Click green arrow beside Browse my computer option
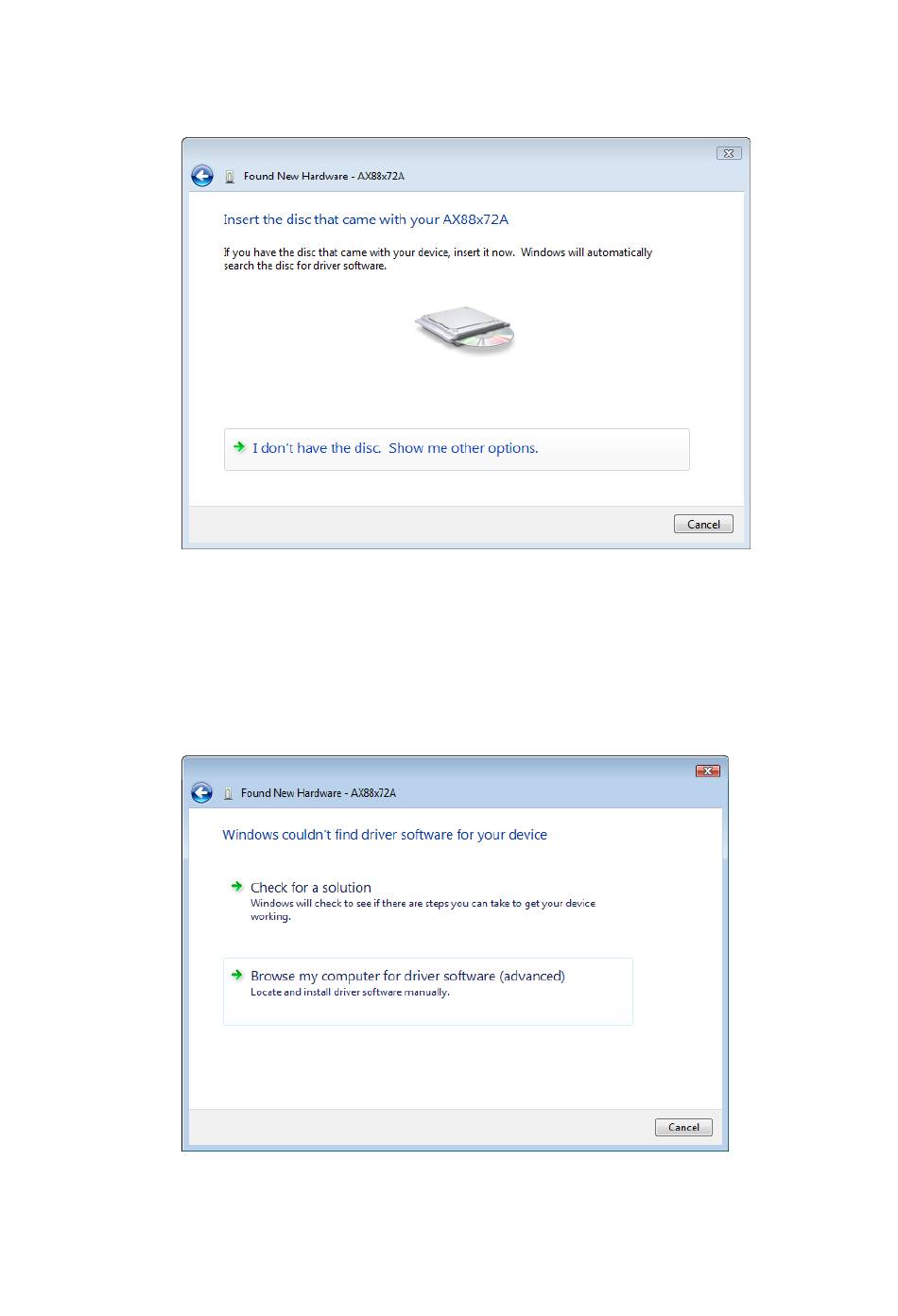 [x=237, y=975]
